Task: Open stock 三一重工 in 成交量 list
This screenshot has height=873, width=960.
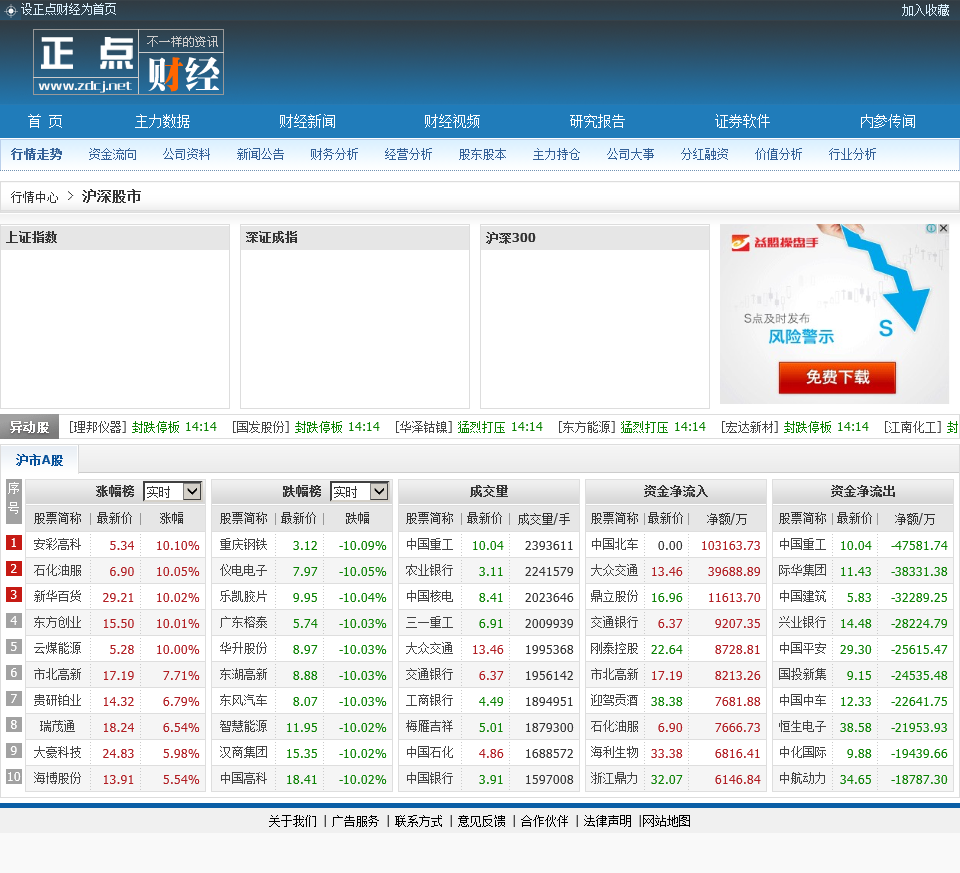Action: click(x=429, y=623)
